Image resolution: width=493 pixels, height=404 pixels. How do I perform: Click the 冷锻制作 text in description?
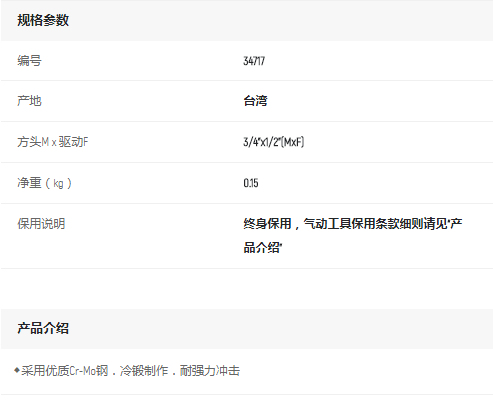coord(144,371)
